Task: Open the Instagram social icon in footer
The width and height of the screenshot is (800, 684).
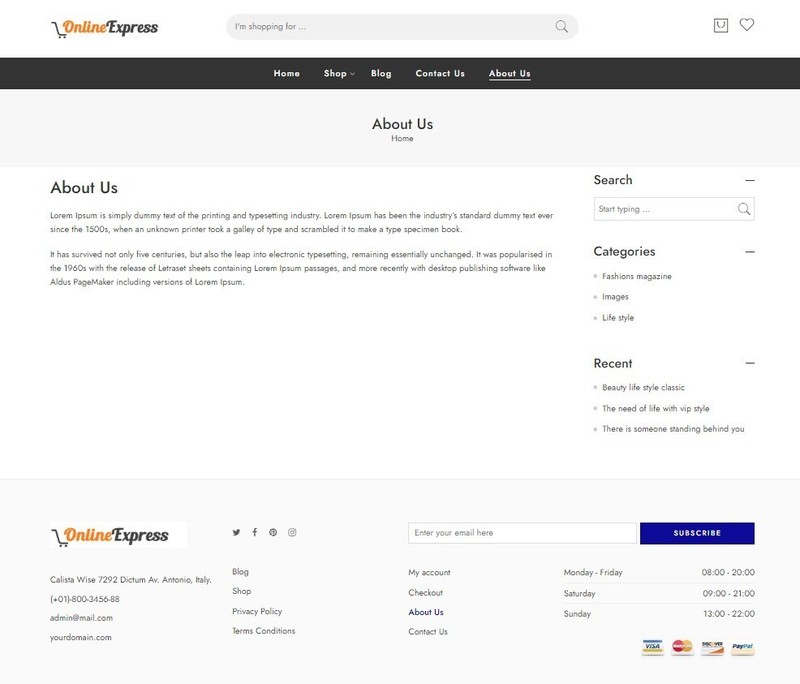Action: (x=292, y=533)
